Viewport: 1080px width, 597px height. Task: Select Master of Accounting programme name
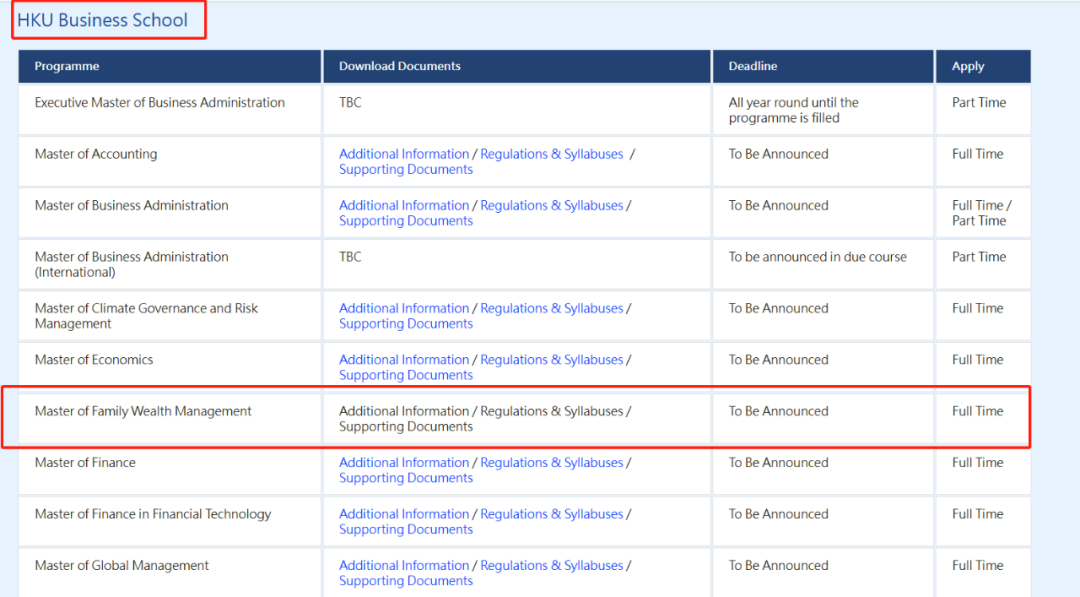pos(96,154)
